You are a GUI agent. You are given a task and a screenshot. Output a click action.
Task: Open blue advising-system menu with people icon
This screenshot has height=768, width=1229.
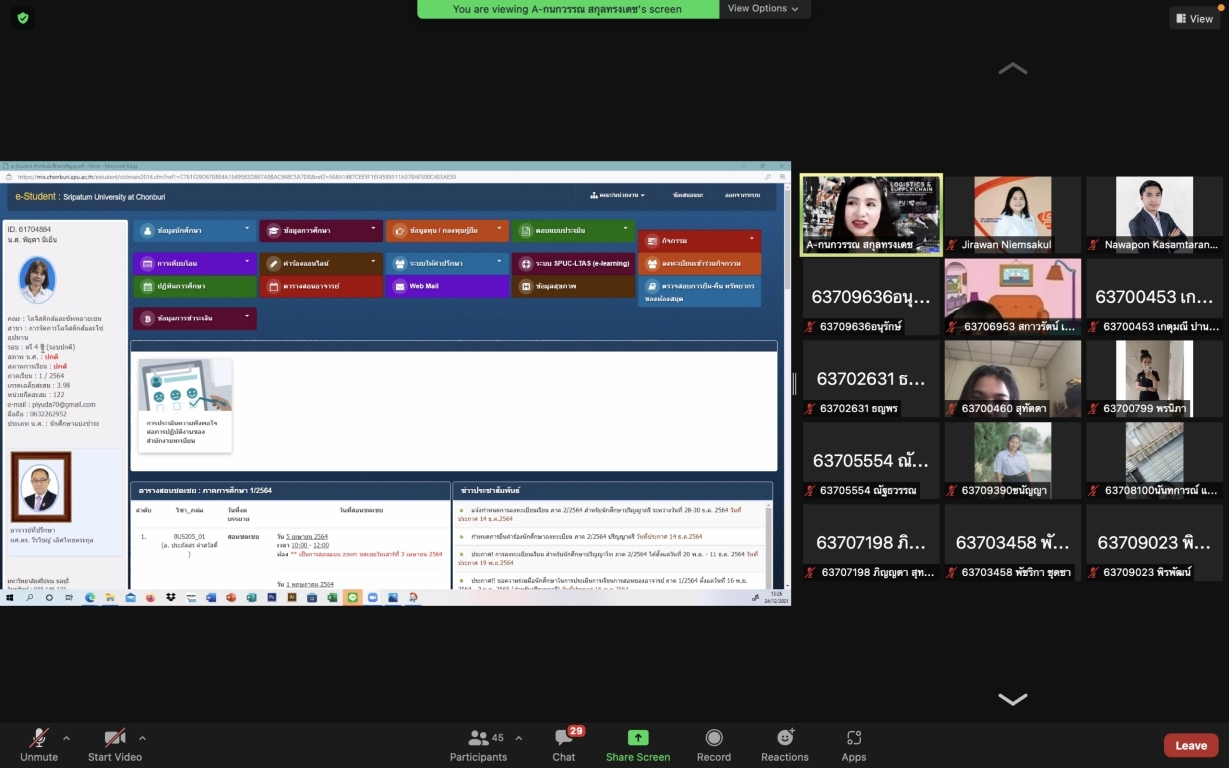(447, 263)
